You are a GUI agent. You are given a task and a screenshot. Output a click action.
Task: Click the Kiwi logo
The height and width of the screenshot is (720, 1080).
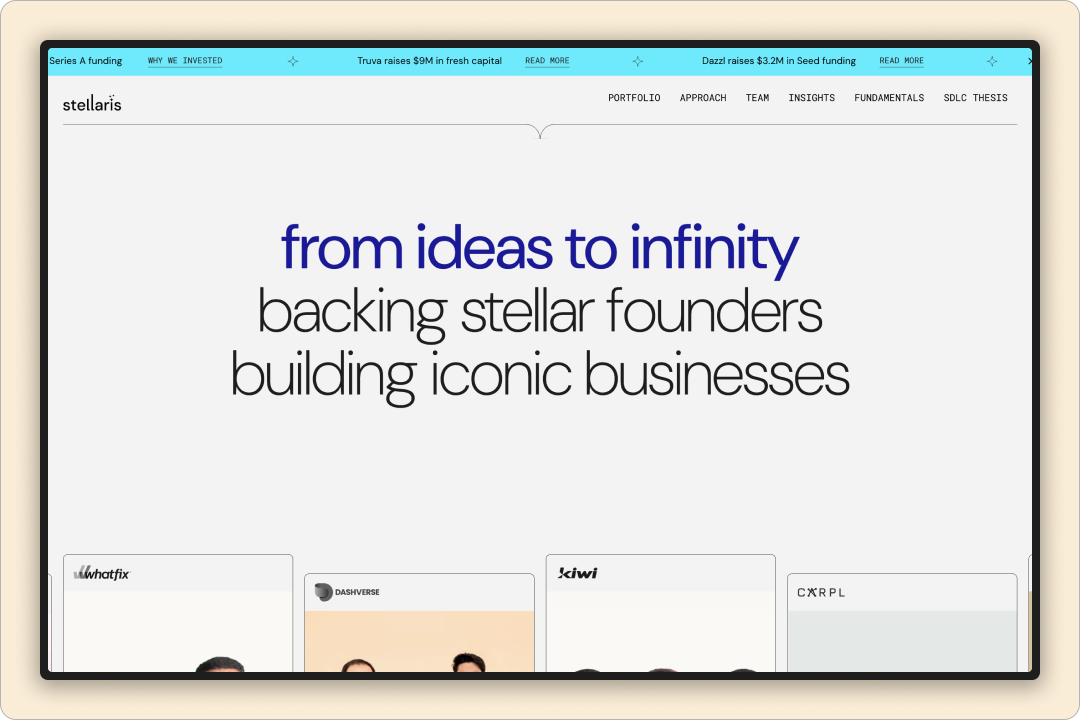[577, 573]
